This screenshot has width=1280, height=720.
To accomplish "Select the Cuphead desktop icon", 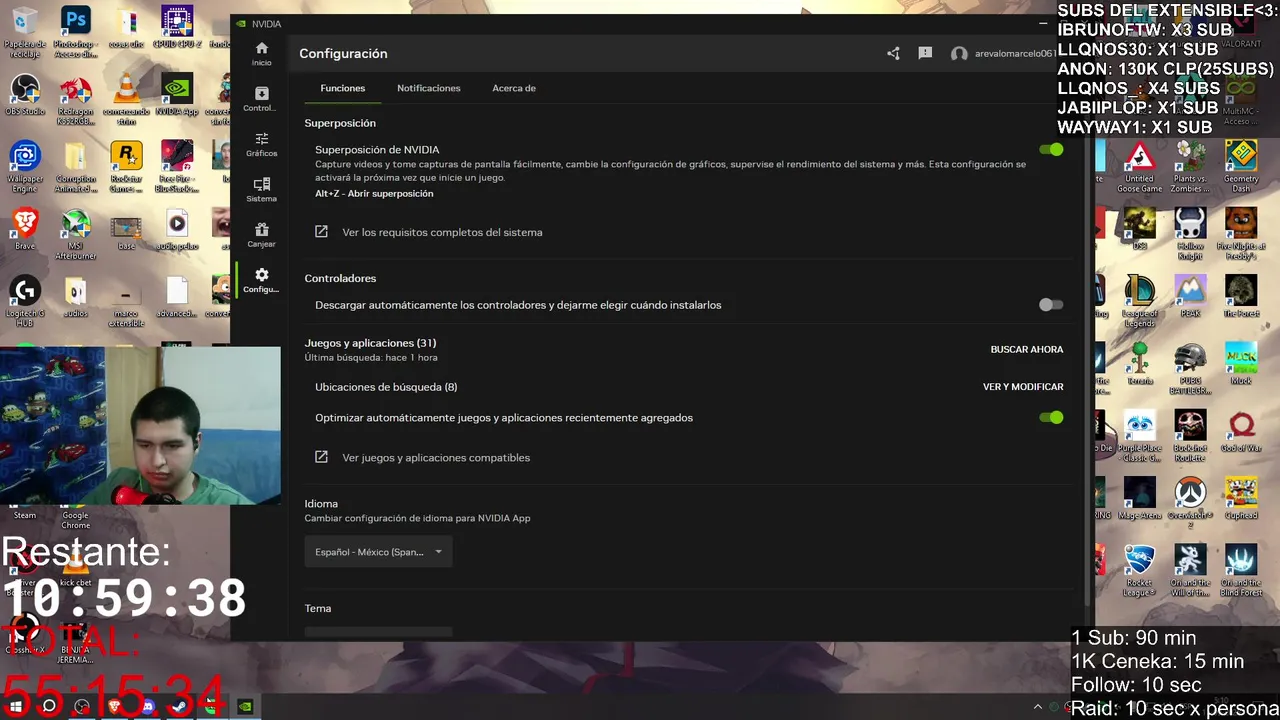I will pos(1241,498).
